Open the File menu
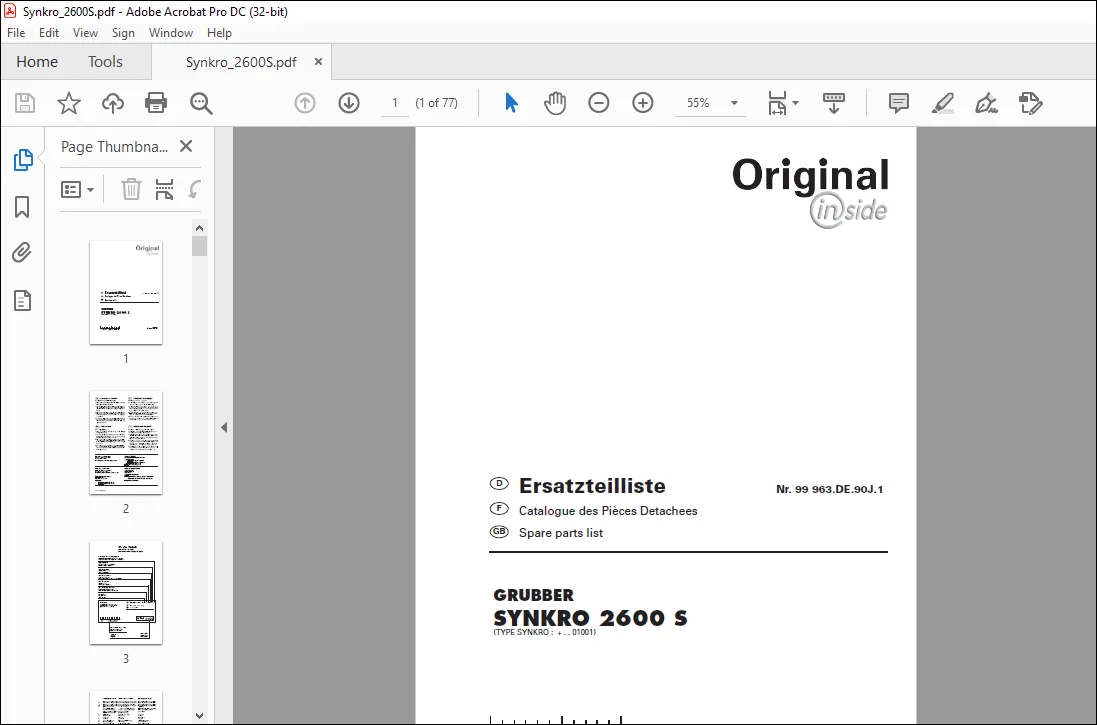The height and width of the screenshot is (725, 1097). [x=16, y=33]
